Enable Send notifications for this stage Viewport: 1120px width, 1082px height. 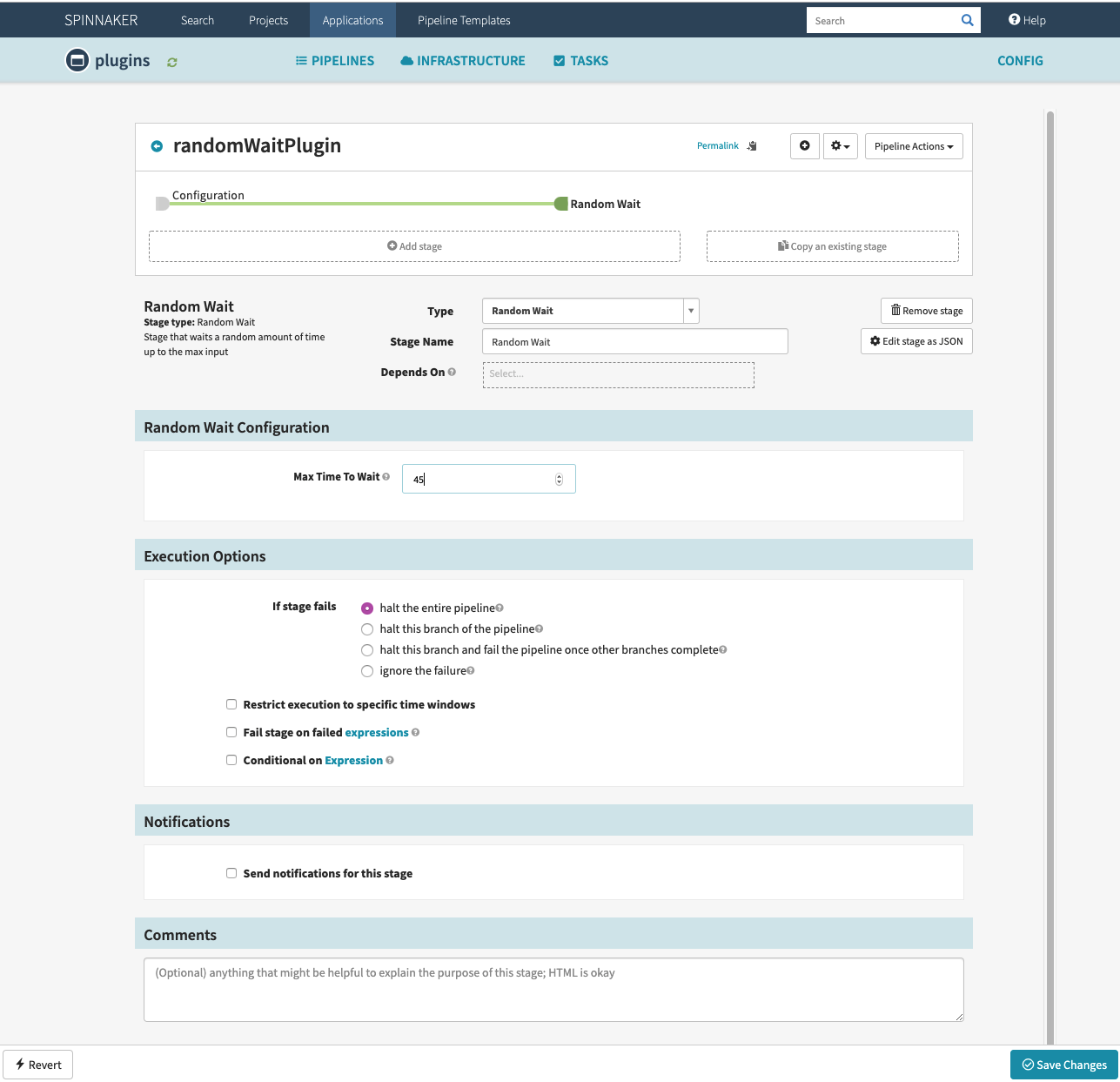(231, 873)
